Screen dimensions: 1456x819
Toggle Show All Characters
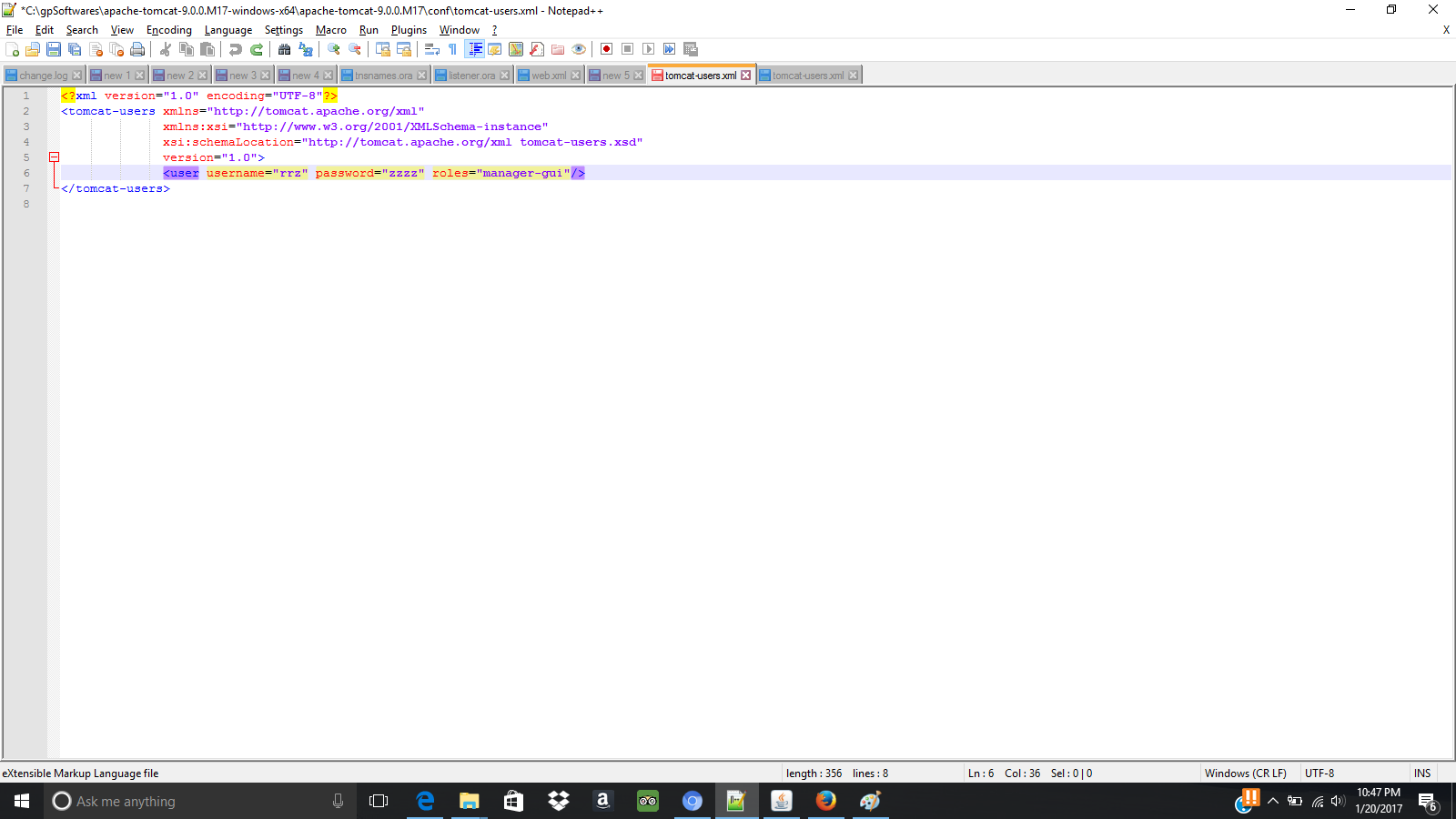(451, 49)
